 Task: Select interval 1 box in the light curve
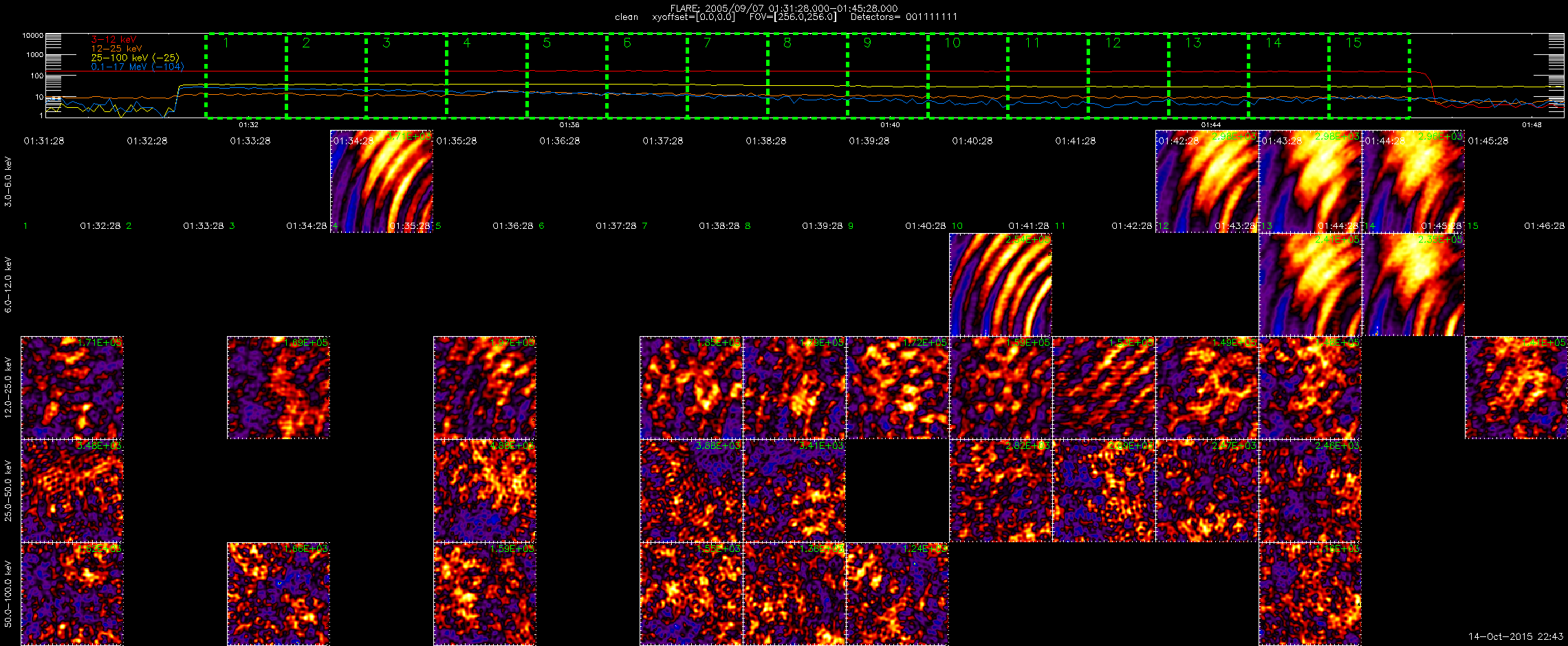246,75
